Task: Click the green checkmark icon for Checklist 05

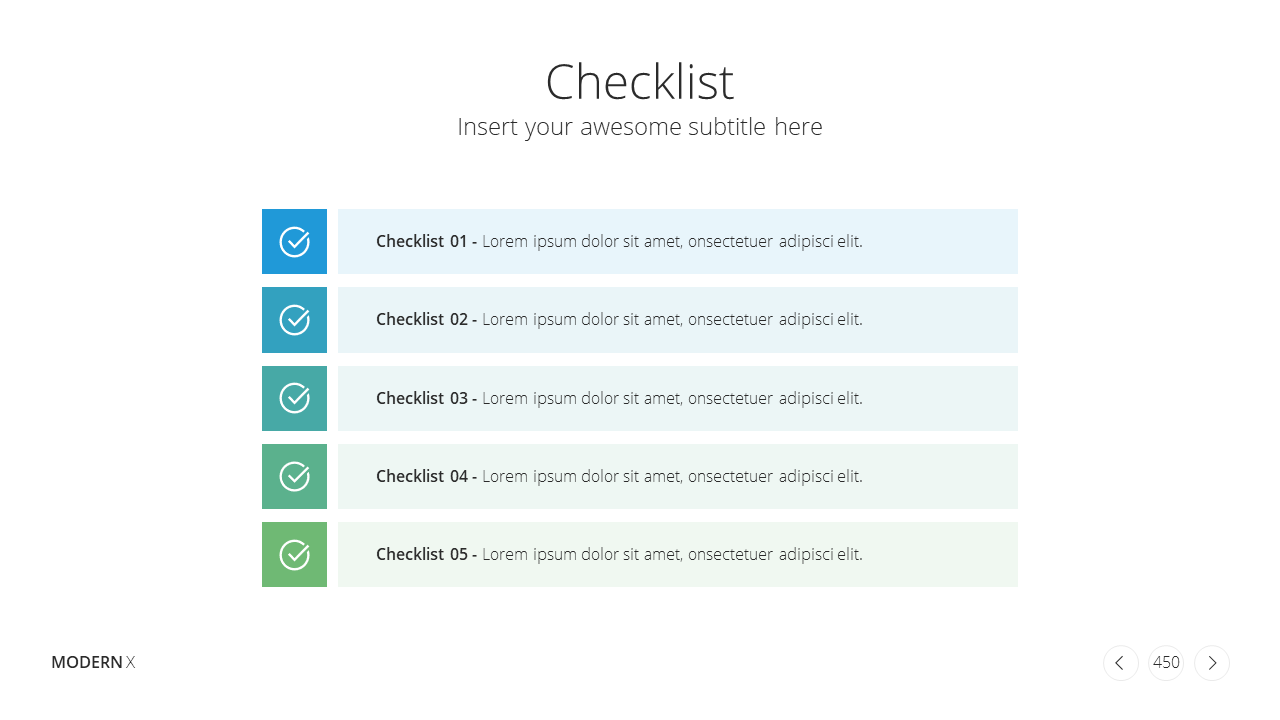Action: [294, 554]
